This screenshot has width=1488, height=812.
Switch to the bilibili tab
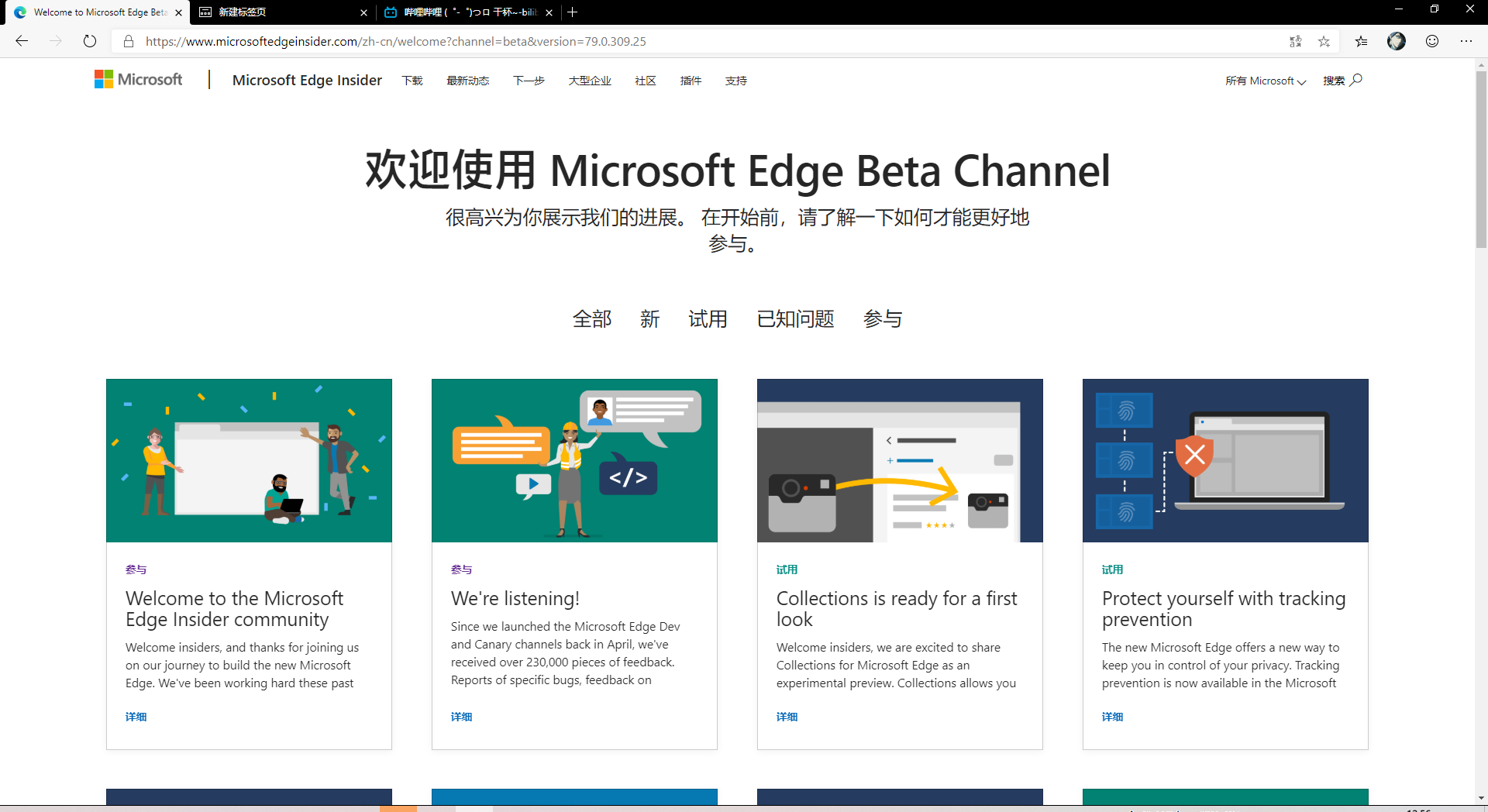[x=467, y=12]
